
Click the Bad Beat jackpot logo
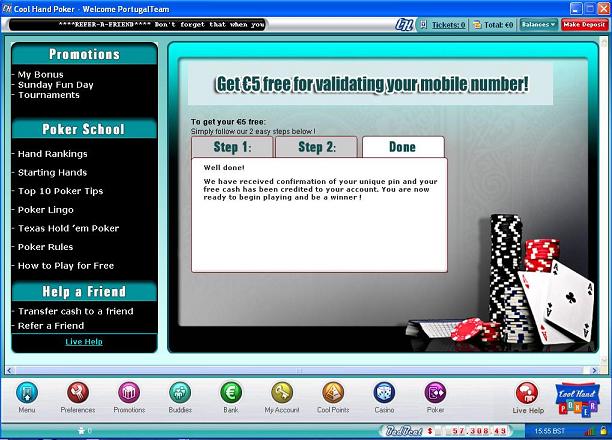[404, 431]
